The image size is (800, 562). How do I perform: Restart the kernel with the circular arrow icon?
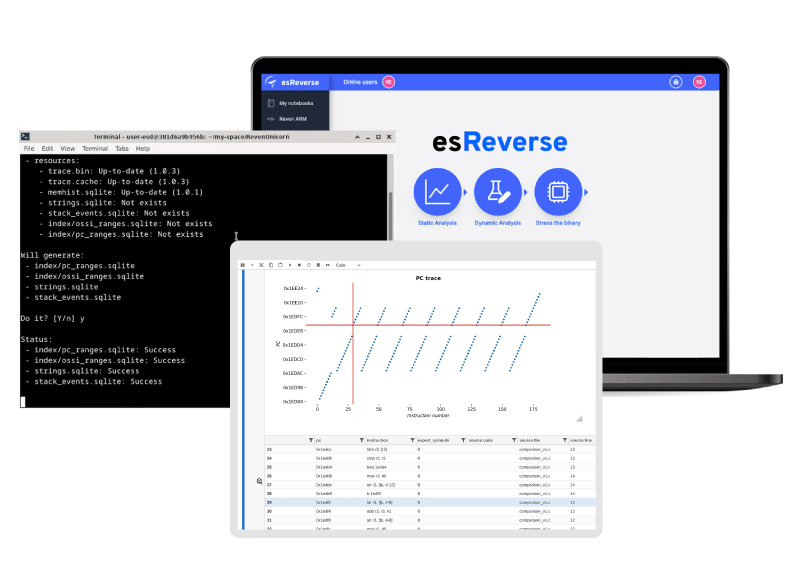coord(309,265)
